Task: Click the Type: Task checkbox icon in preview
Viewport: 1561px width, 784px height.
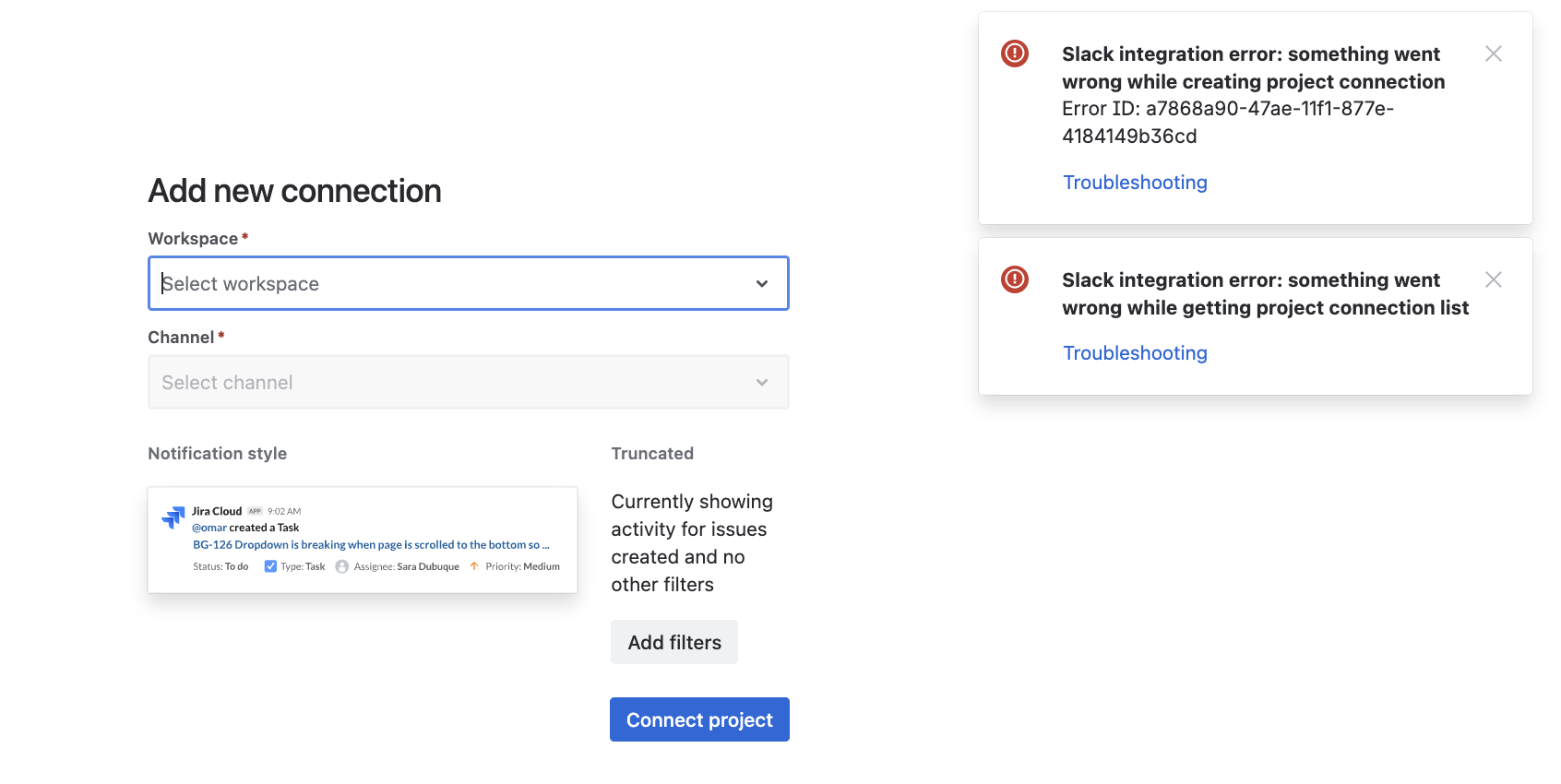Action: tap(270, 566)
